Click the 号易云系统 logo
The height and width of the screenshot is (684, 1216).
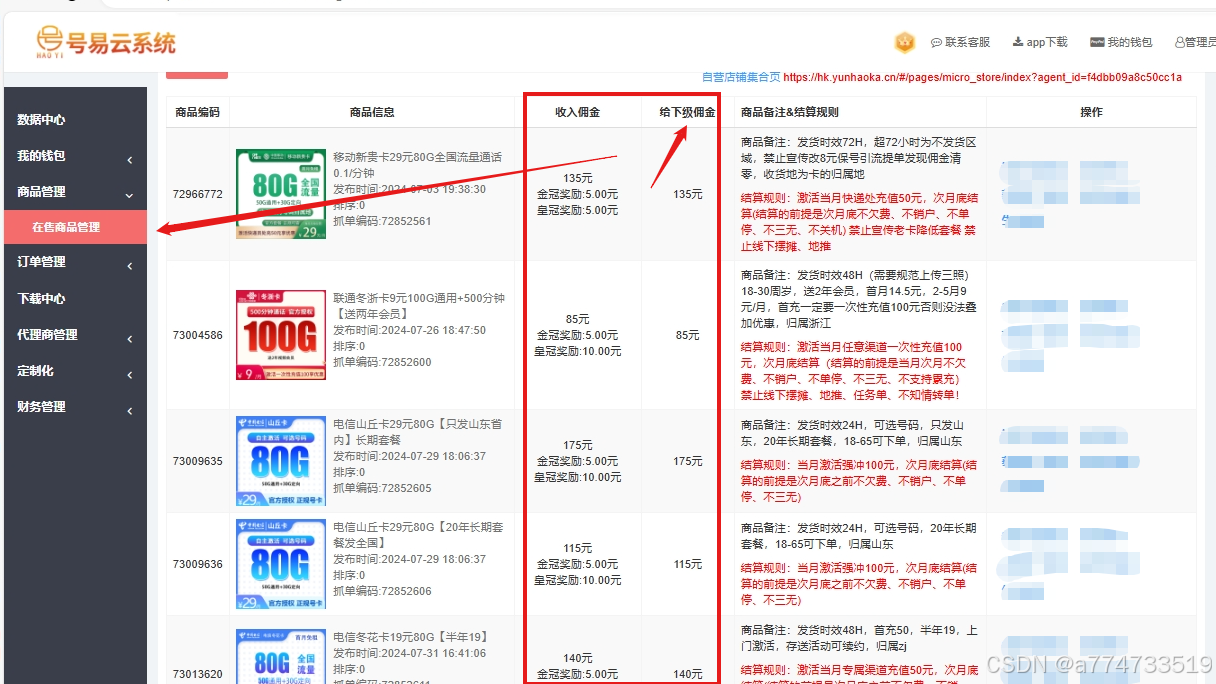point(106,42)
